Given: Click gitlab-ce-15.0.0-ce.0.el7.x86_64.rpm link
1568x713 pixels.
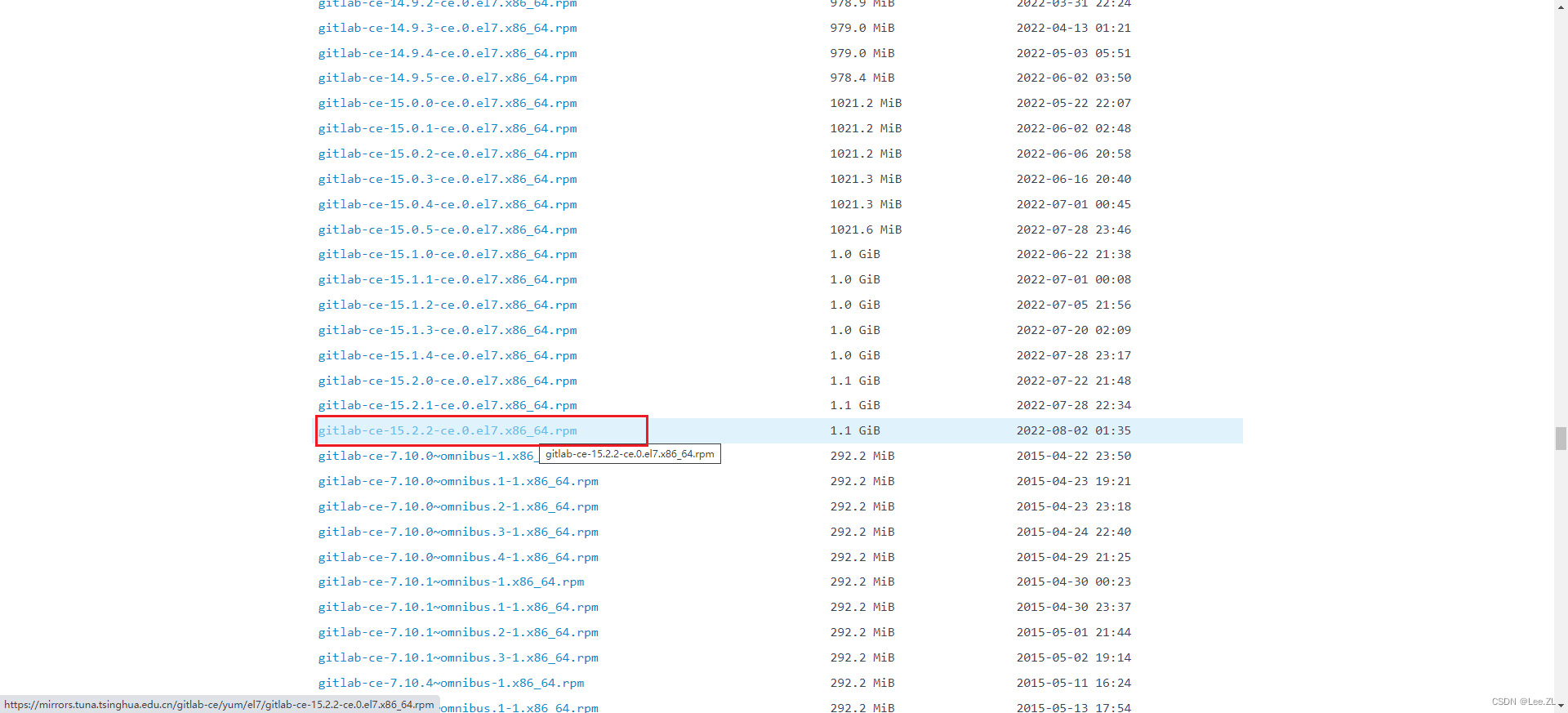Looking at the screenshot, I should 448,103.
